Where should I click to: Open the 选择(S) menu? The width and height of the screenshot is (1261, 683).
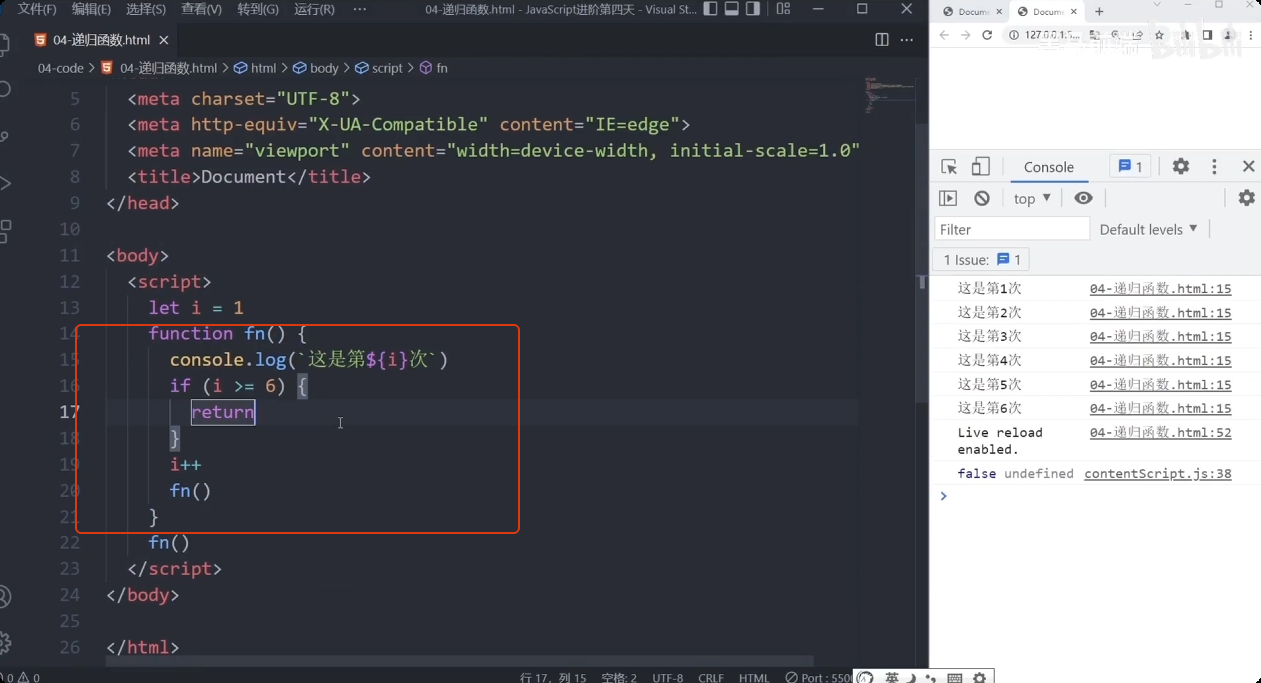point(146,9)
